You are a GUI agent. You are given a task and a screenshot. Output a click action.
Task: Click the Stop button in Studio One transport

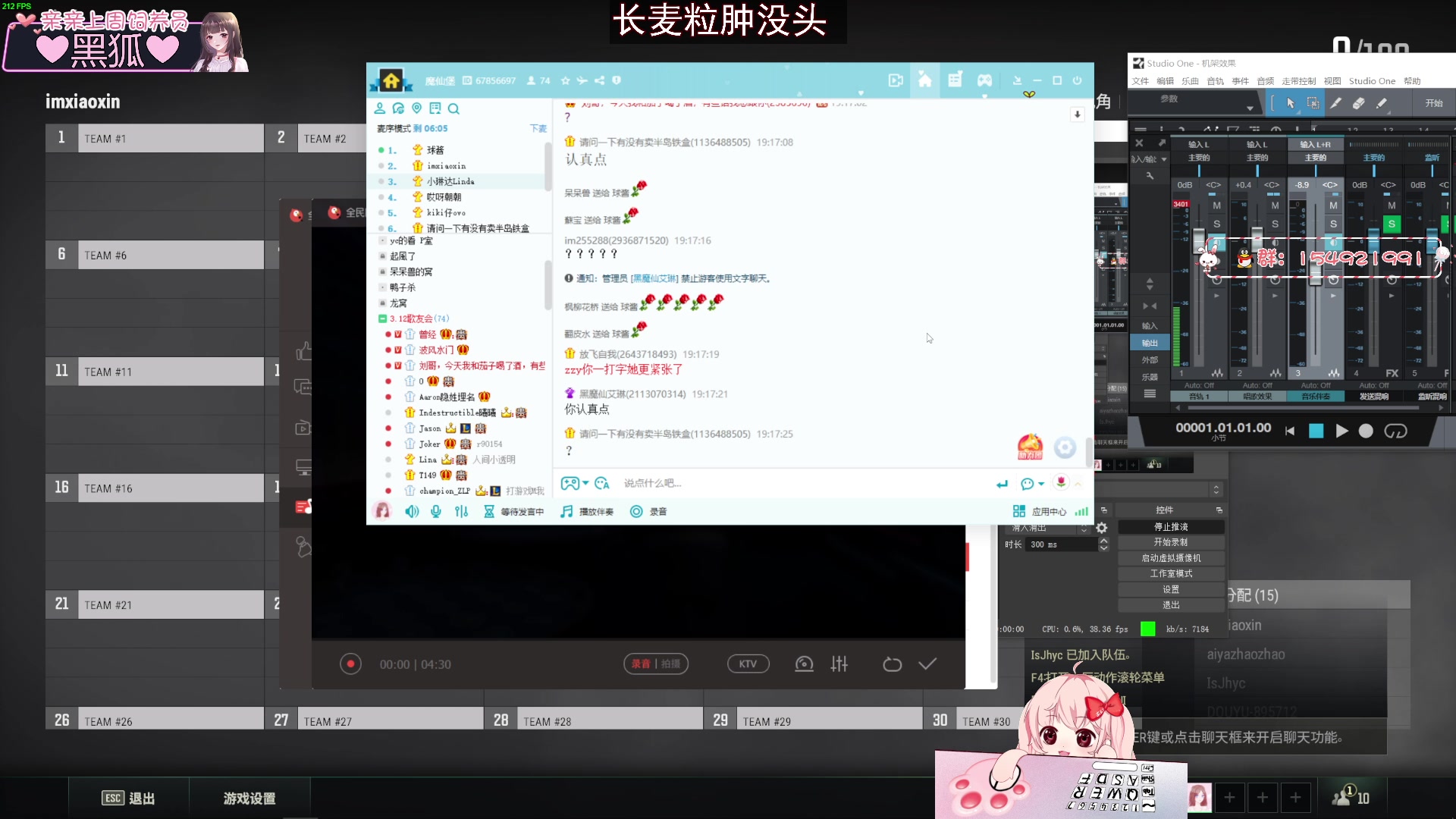(x=1316, y=431)
